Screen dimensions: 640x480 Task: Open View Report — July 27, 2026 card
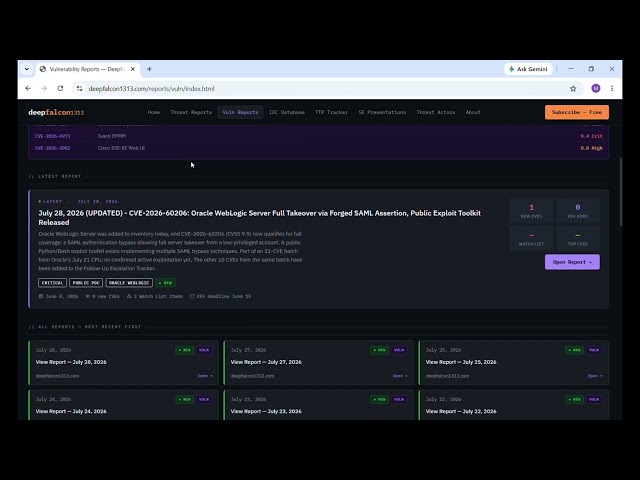[318, 363]
